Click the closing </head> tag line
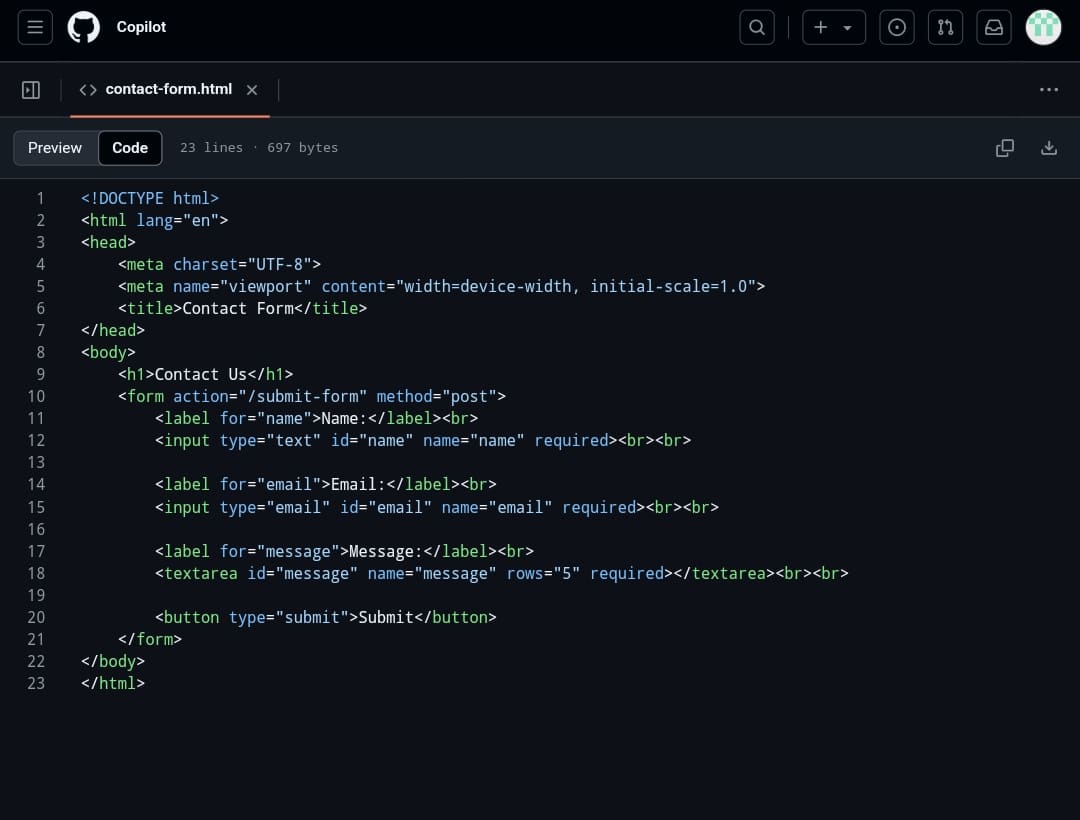The width and height of the screenshot is (1080, 820). click(x=113, y=330)
